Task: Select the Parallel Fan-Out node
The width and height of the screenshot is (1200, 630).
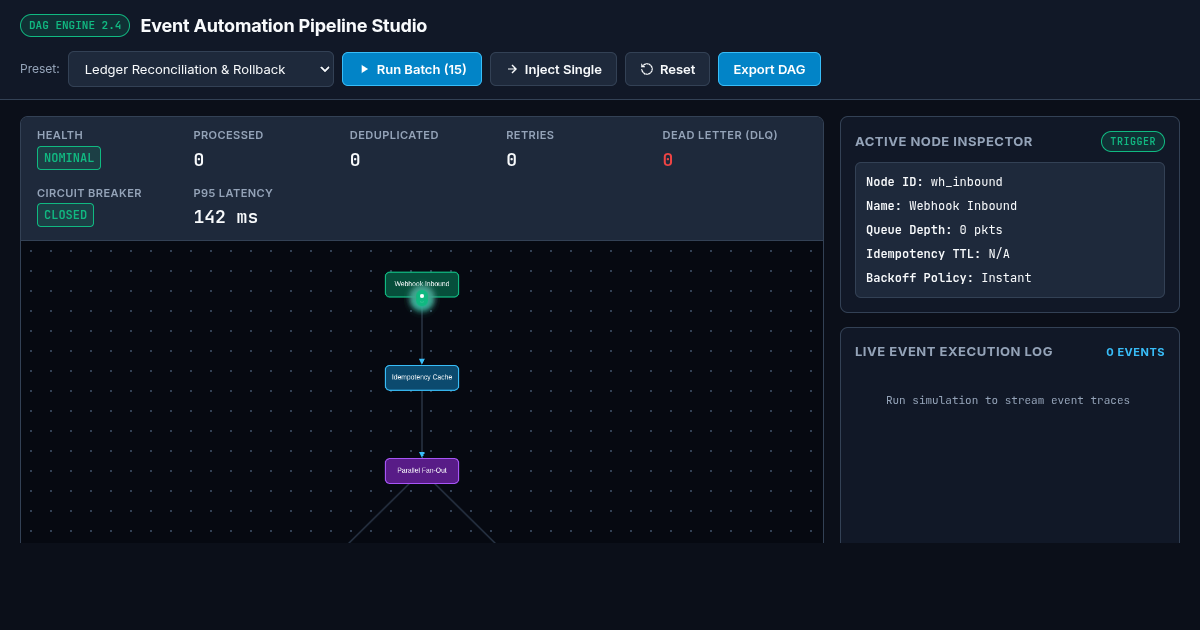Action: [x=422, y=471]
